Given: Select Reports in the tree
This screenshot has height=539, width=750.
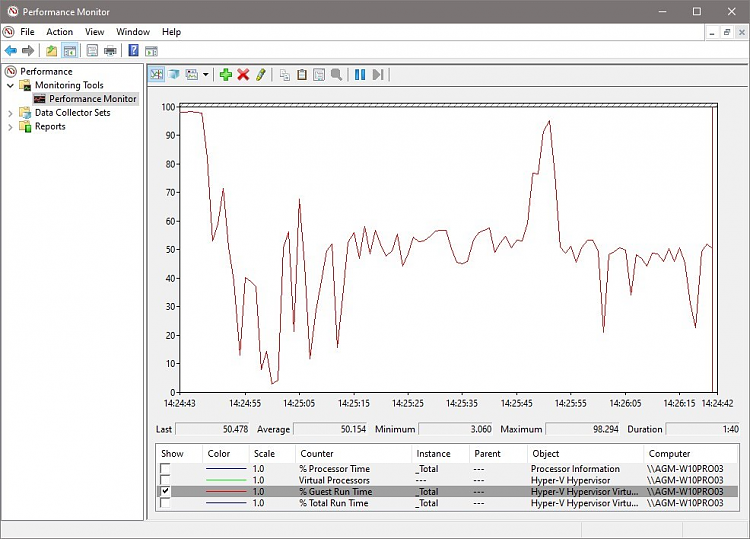Looking at the screenshot, I should pos(50,127).
